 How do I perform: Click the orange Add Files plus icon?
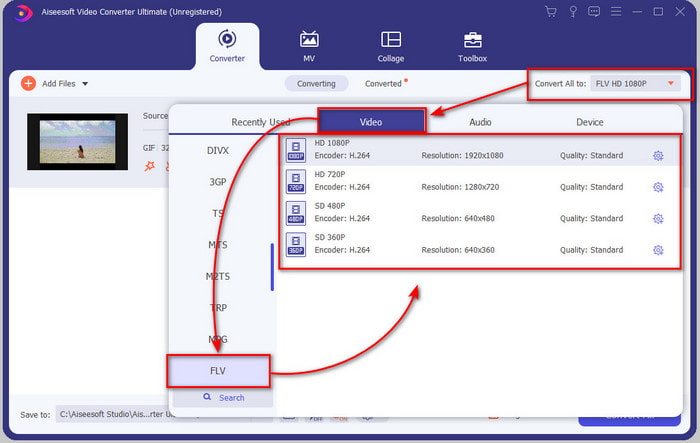[x=28, y=84]
